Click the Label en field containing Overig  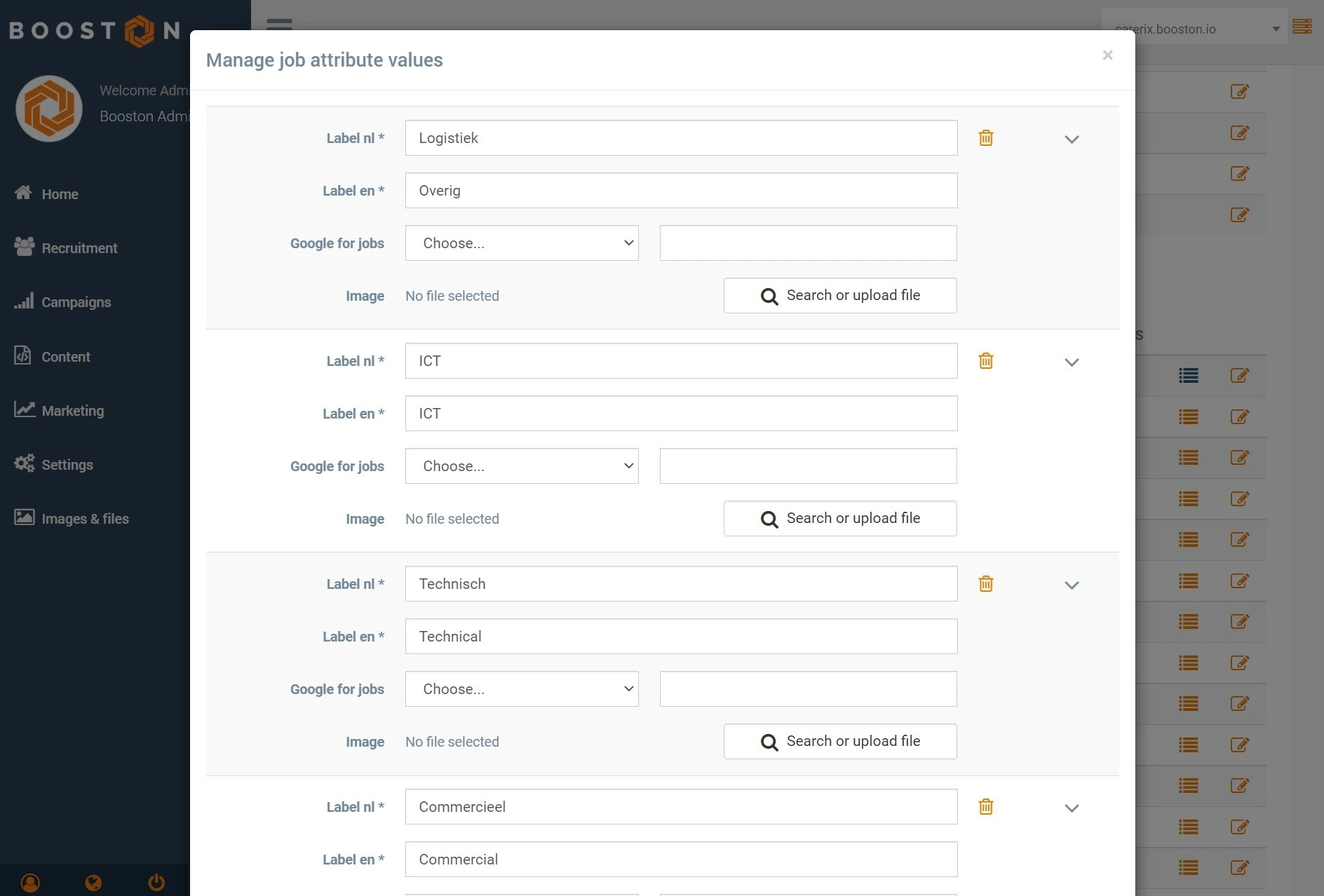click(x=681, y=191)
